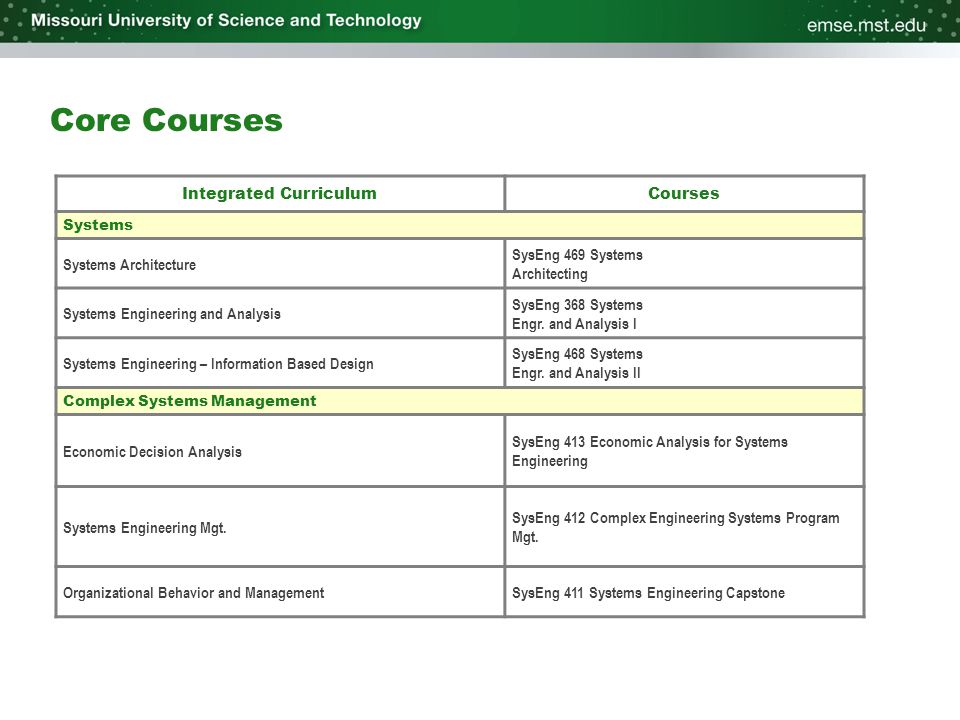The height and width of the screenshot is (720, 960).
Task: Click SysEng 412 Complex Engineering Systems Program Mgt.
Action: (684, 527)
